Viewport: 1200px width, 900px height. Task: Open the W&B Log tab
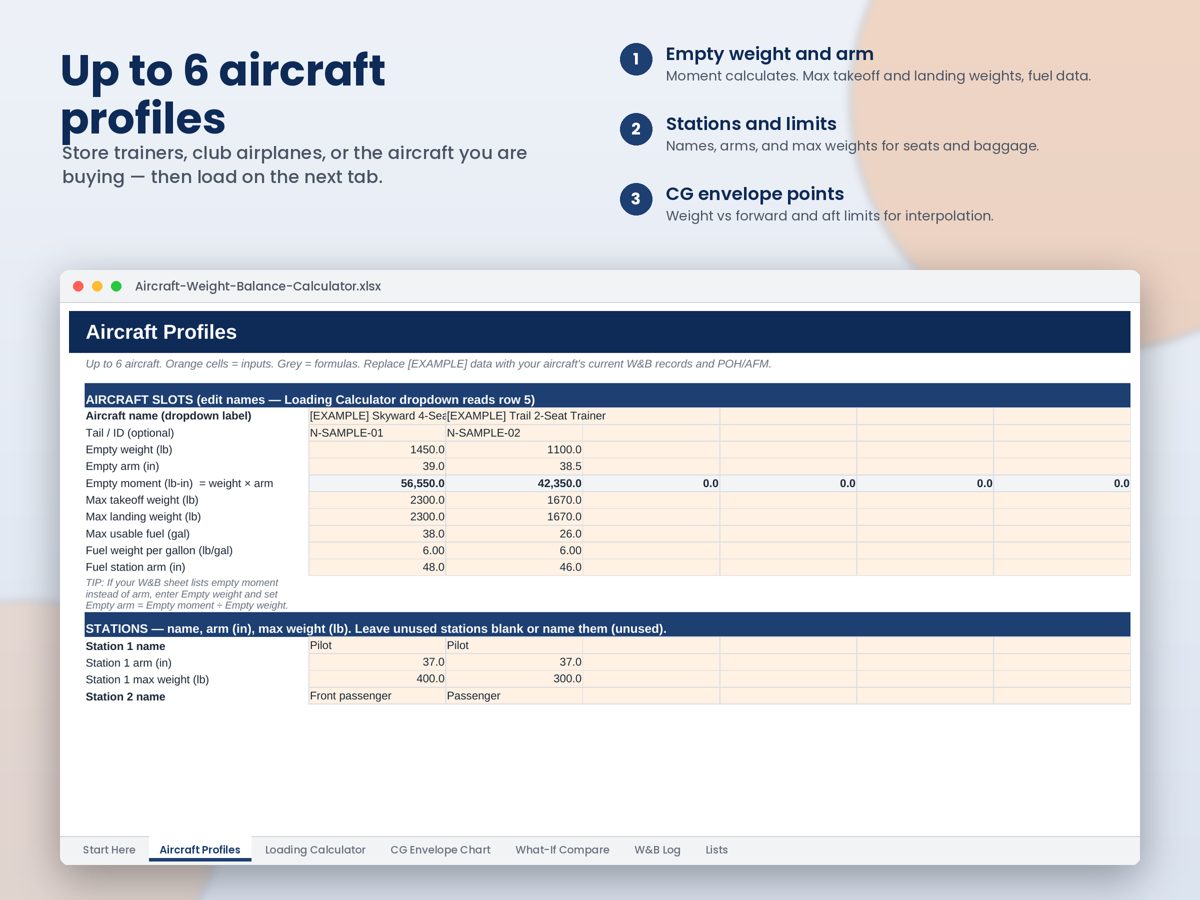(x=657, y=850)
